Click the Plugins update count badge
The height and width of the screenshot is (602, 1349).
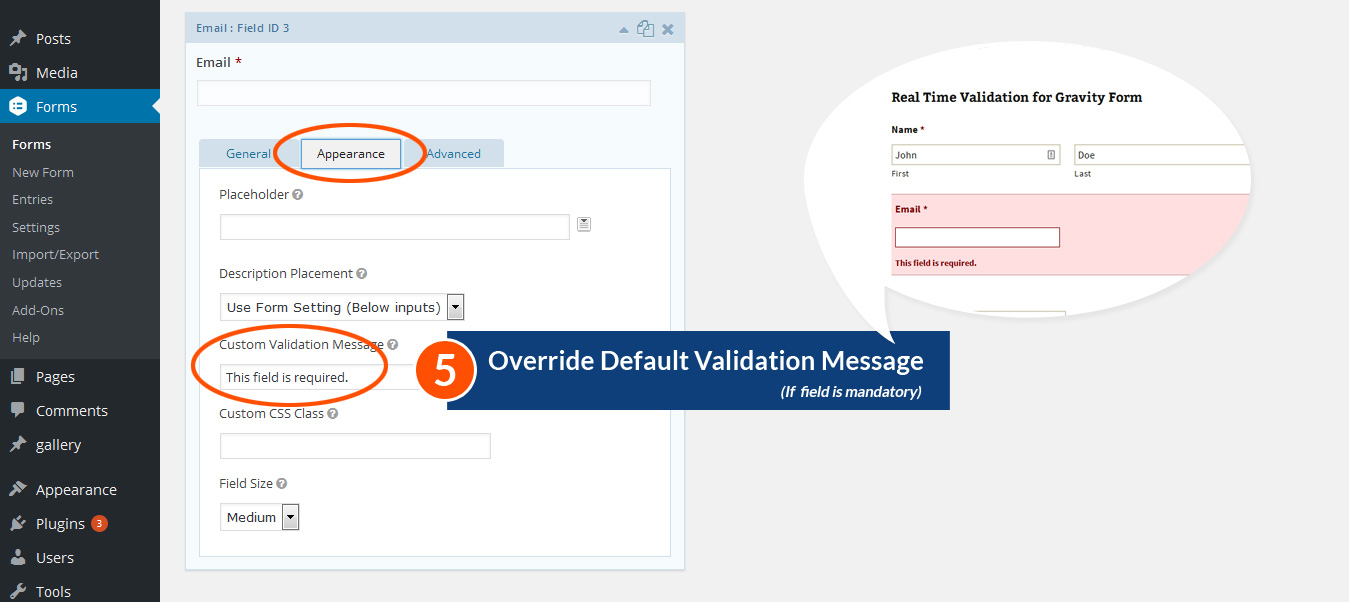click(x=99, y=524)
